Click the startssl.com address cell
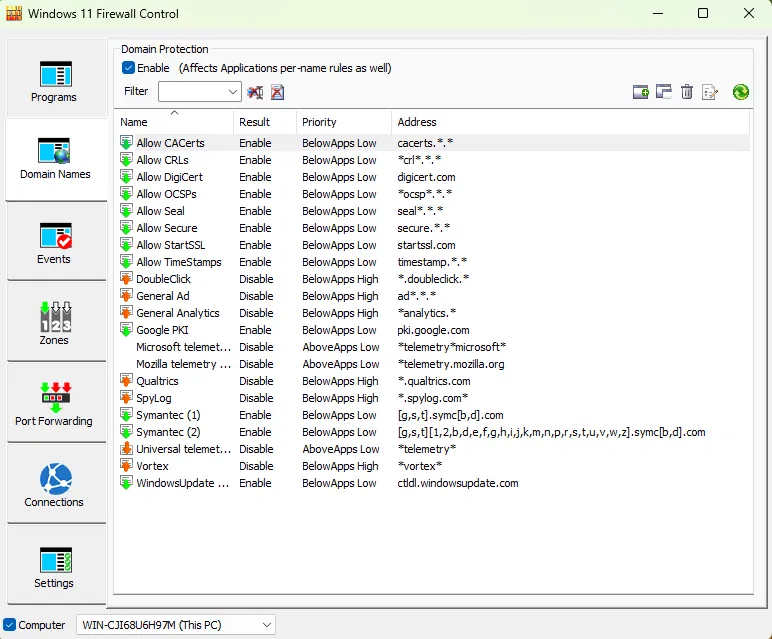Viewport: 772px width, 639px height. (x=426, y=245)
